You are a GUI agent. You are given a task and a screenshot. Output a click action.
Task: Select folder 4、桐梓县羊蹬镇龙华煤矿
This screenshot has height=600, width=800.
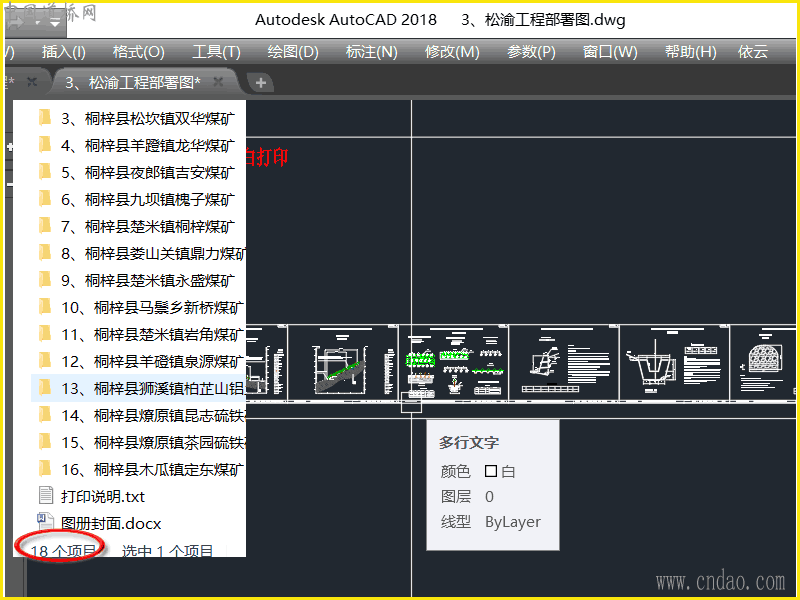pos(138,145)
